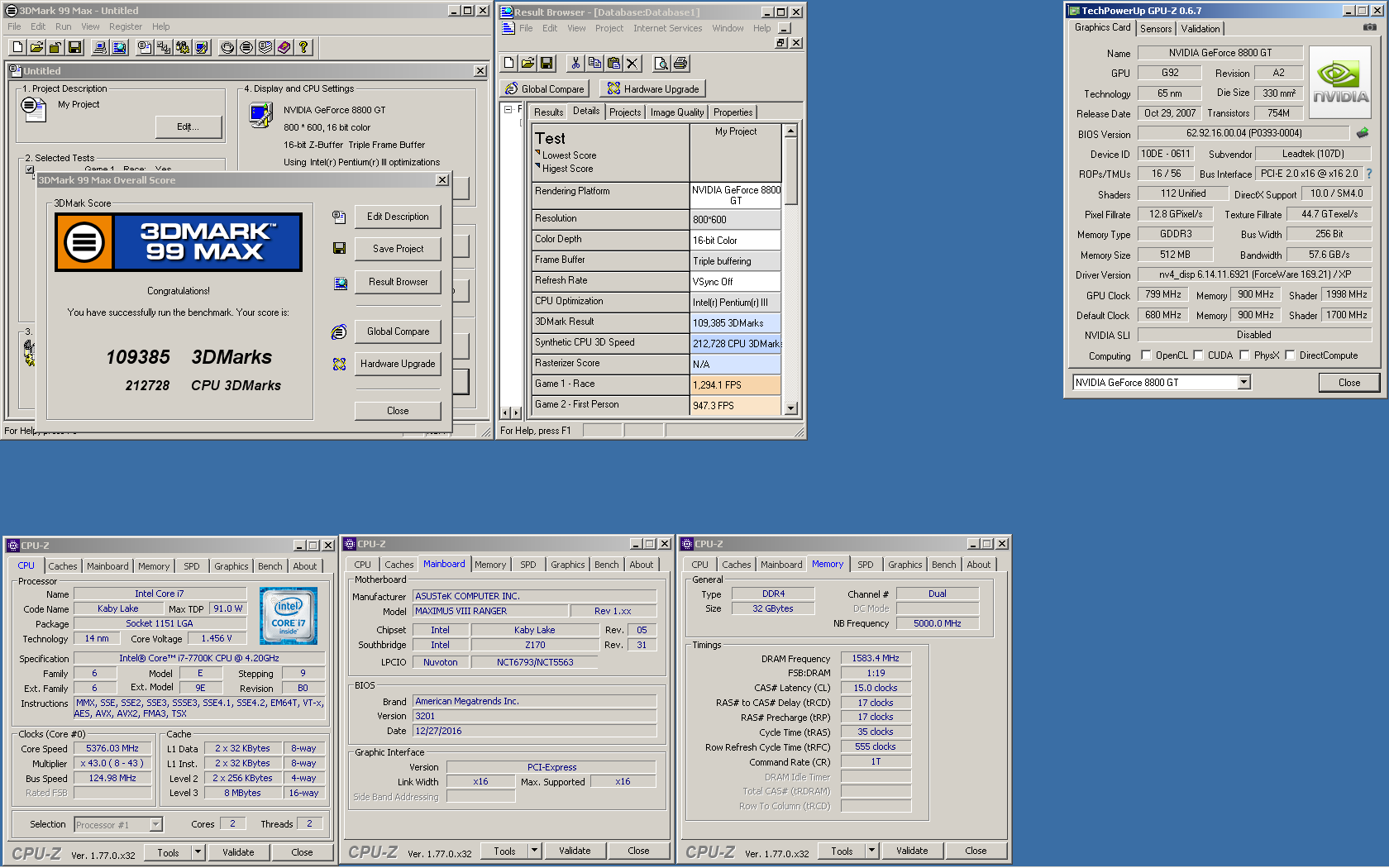1389x868 pixels.
Task: Click the Result Browser details scrollbar up arrow
Action: (791, 131)
